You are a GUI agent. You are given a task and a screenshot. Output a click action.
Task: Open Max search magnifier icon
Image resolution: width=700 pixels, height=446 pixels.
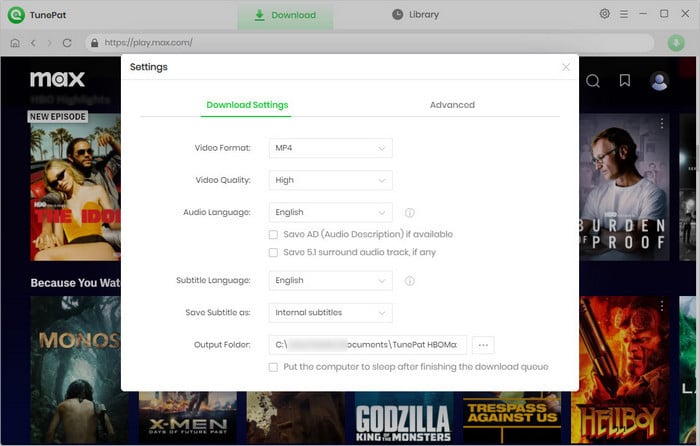pos(593,81)
